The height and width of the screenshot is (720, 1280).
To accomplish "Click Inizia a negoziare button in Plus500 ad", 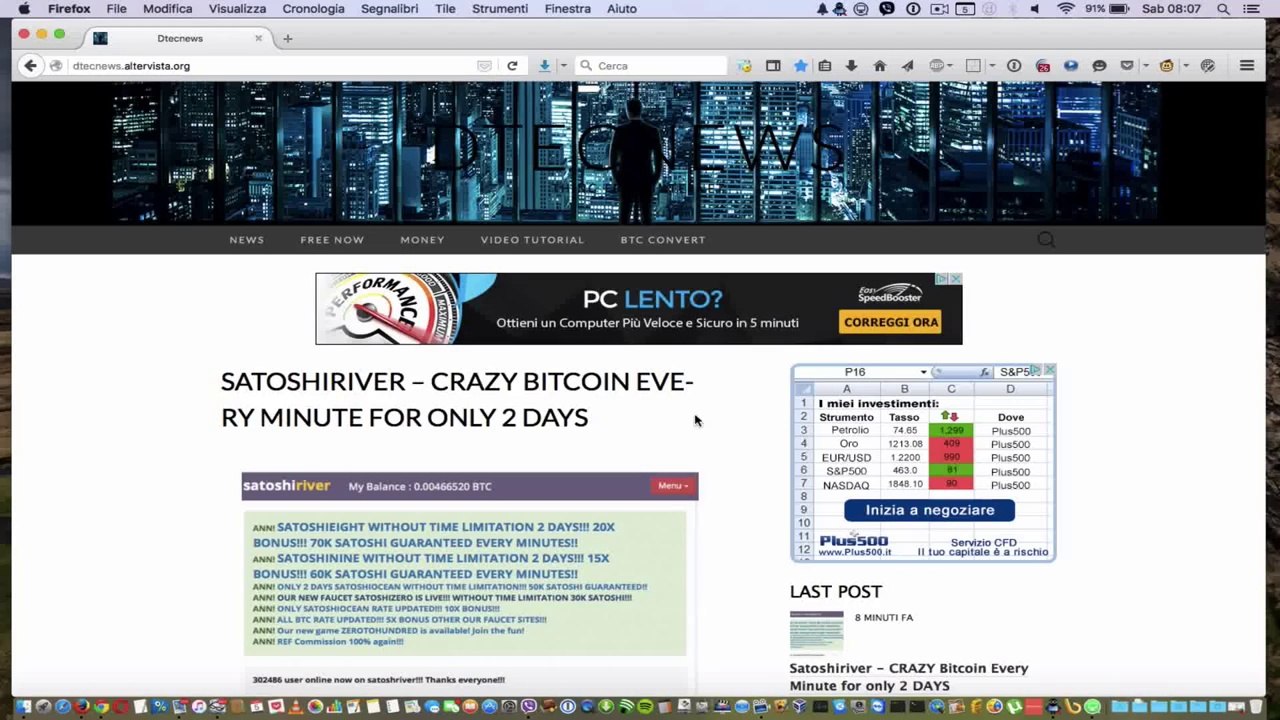I will coord(929,510).
